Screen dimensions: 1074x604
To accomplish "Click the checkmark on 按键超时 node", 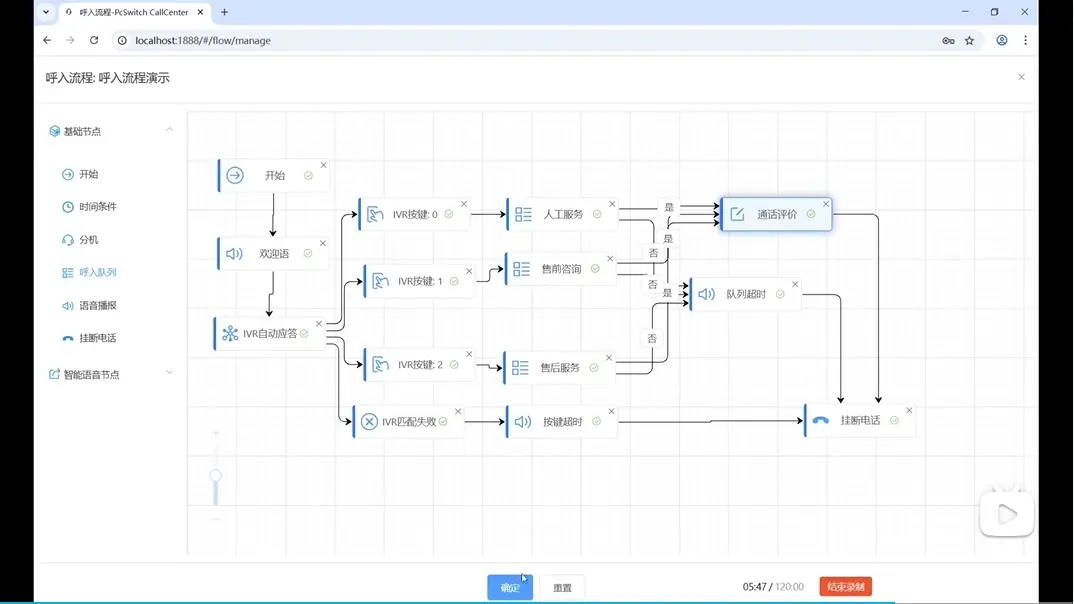I will 597,422.
